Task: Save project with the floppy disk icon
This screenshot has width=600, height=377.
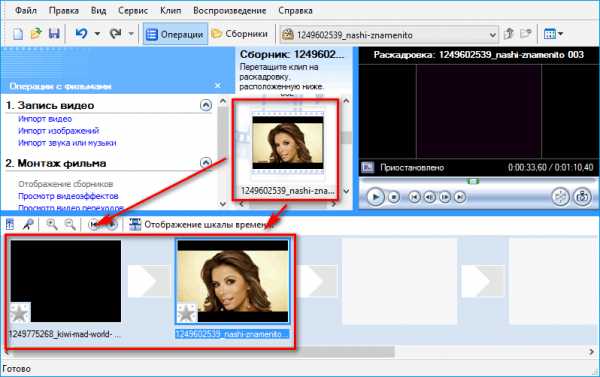Action: pos(54,34)
